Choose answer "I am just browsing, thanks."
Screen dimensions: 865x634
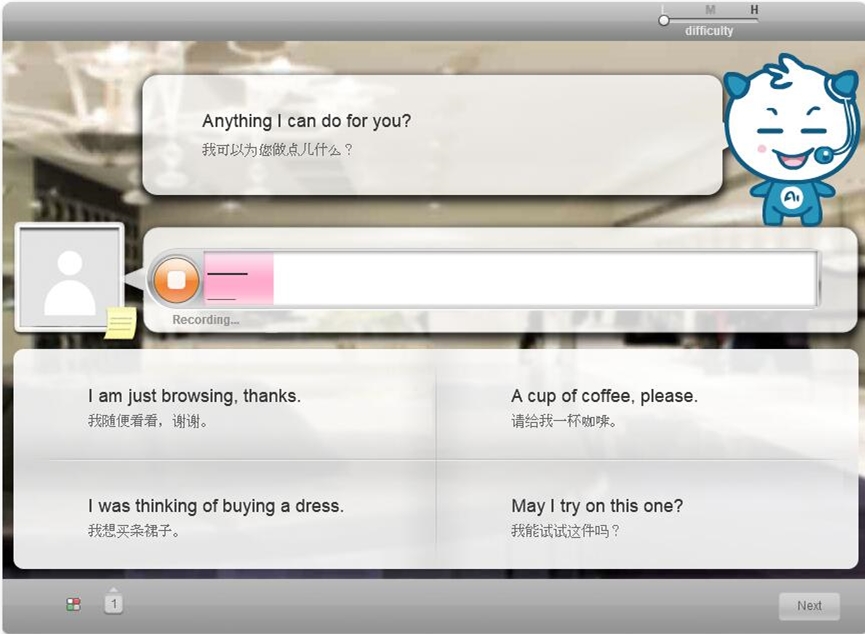194,396
